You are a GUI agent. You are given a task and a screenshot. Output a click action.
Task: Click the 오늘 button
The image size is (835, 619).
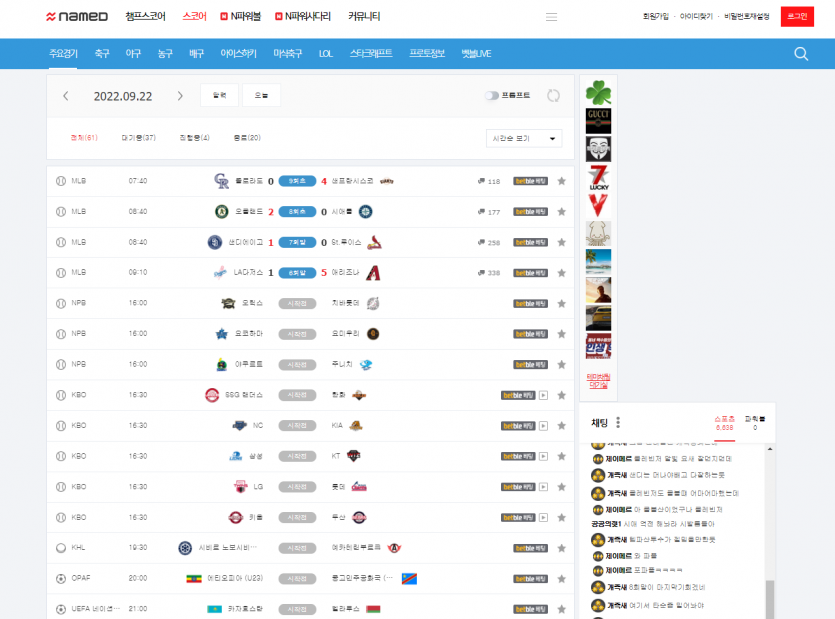261,96
